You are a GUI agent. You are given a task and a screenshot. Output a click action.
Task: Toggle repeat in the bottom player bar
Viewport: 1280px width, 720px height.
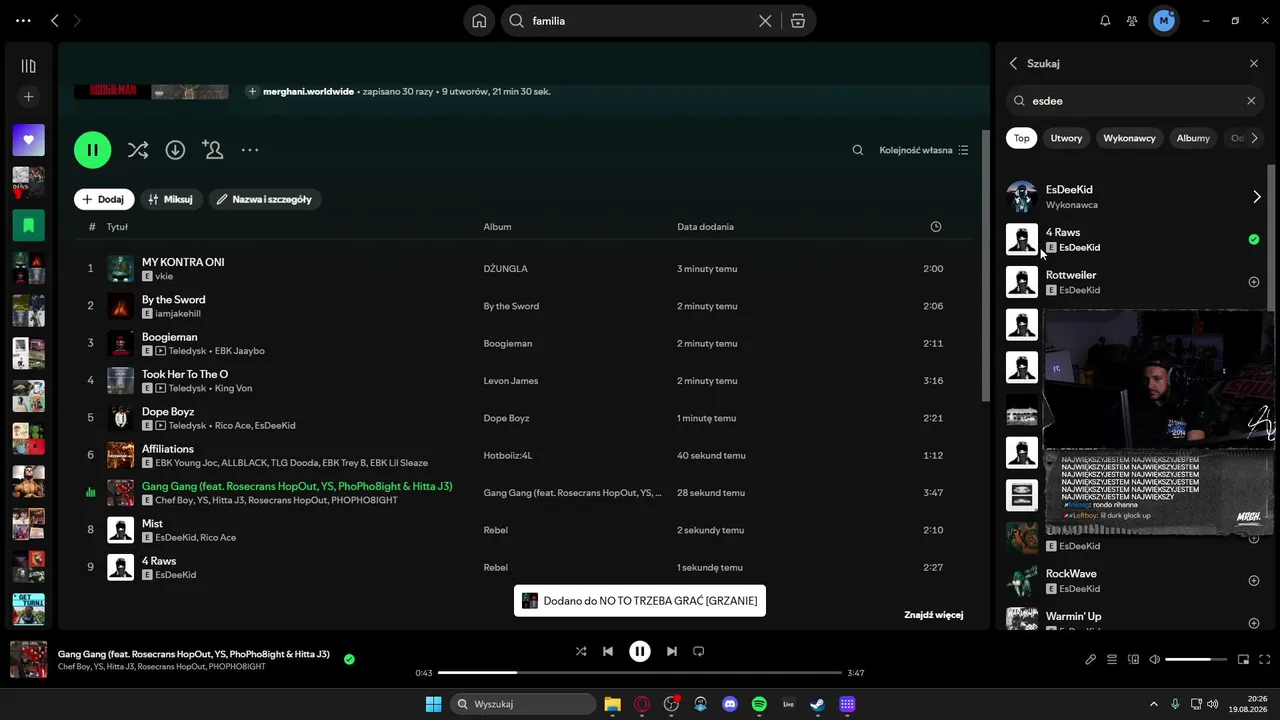pos(699,651)
